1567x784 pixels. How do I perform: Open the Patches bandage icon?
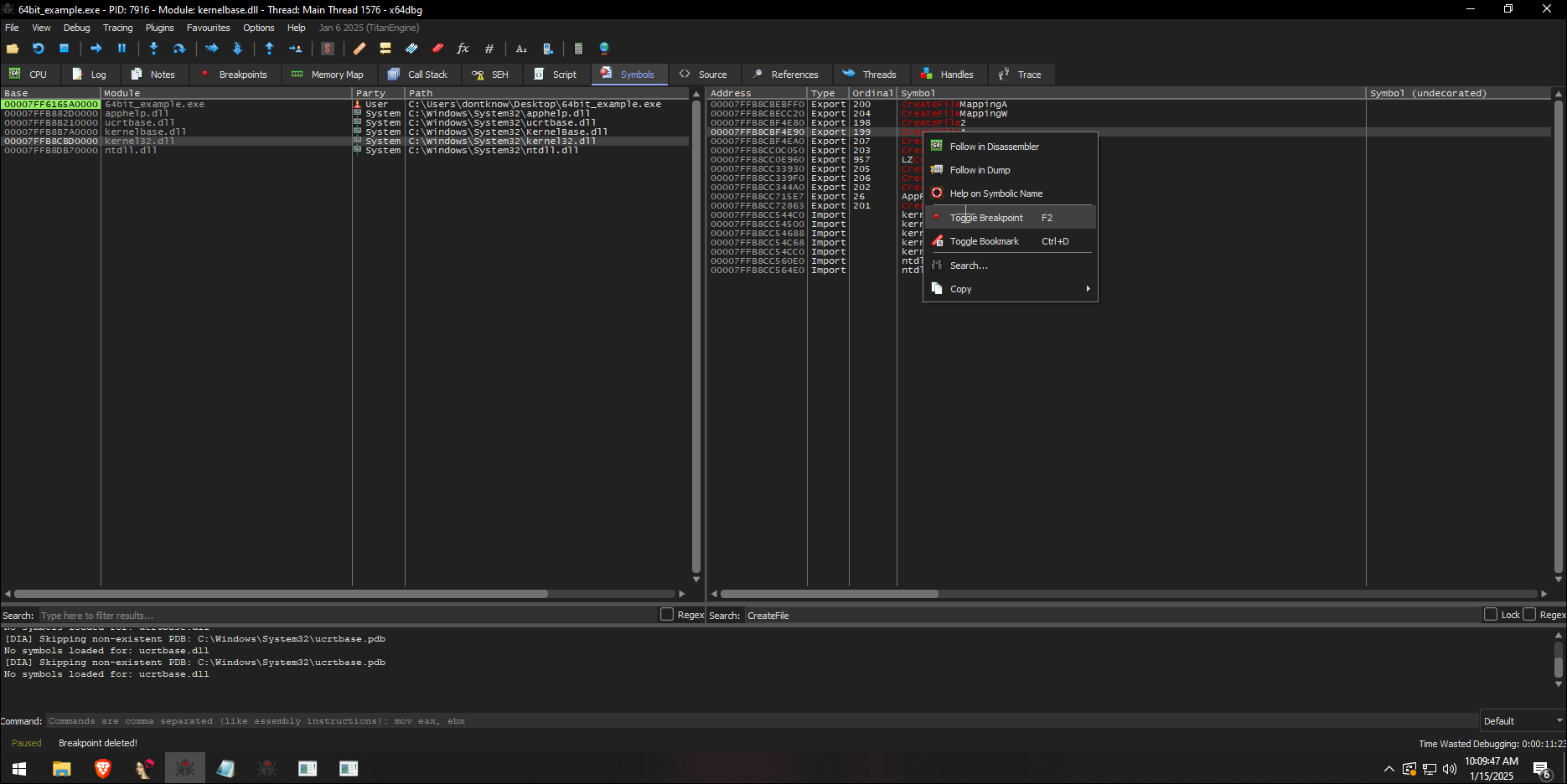pyautogui.click(x=359, y=49)
